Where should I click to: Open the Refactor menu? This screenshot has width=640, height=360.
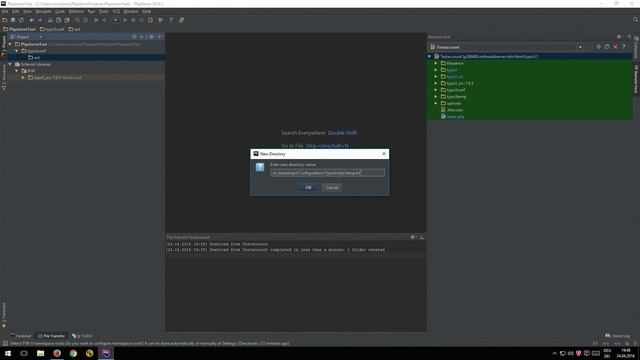coord(76,11)
